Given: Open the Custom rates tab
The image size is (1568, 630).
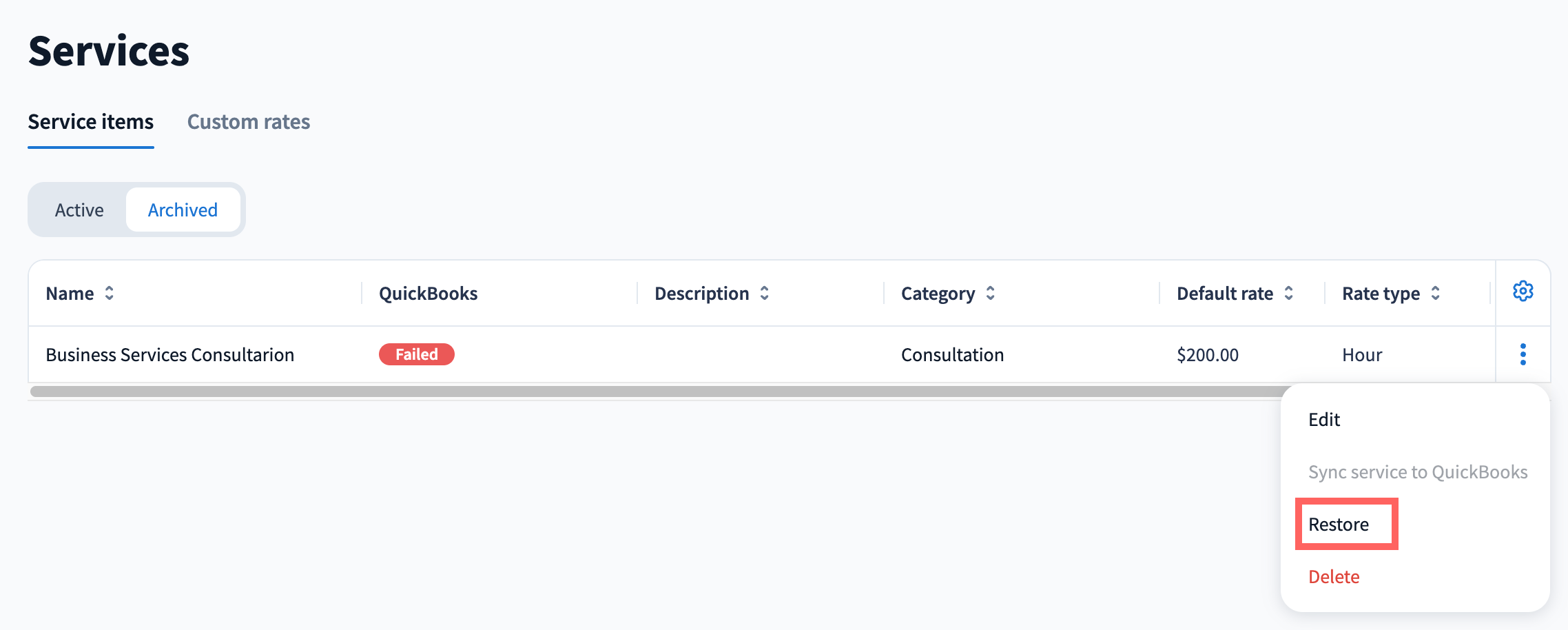Looking at the screenshot, I should (249, 122).
